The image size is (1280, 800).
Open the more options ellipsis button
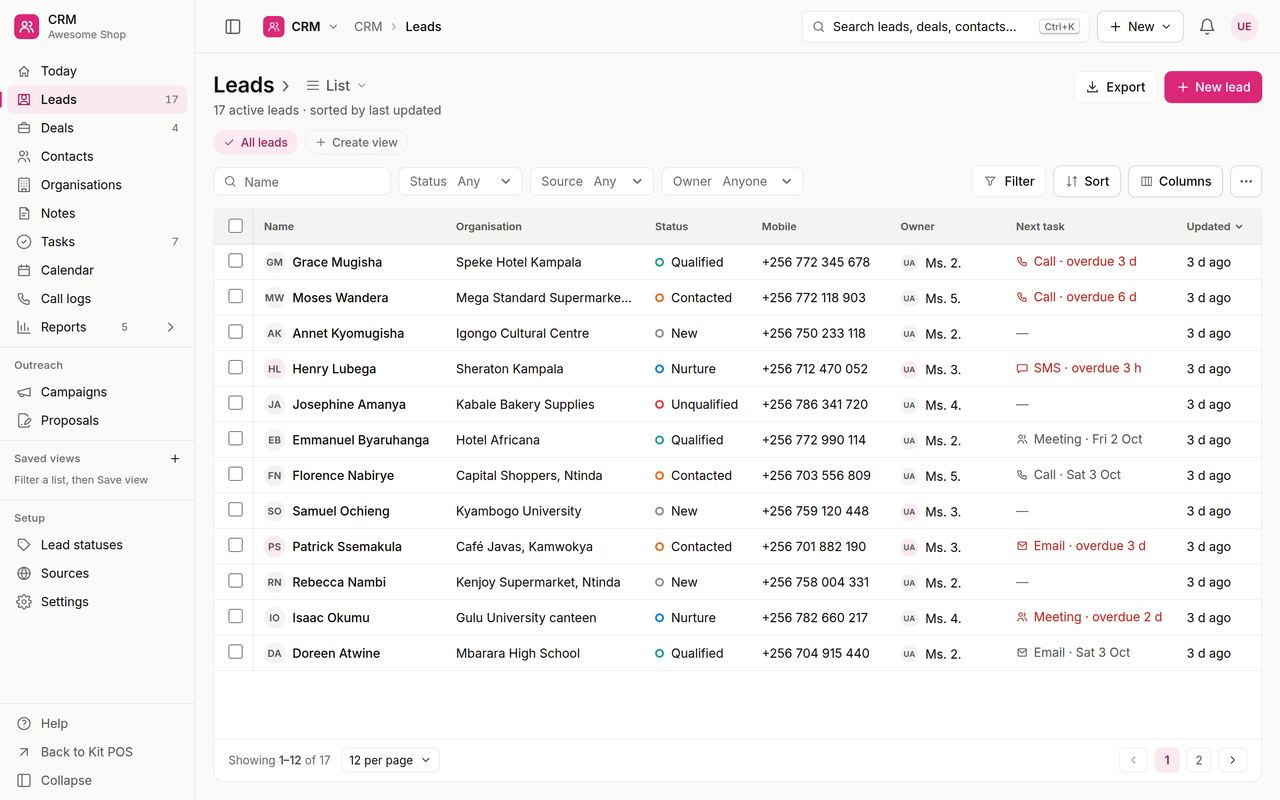tap(1246, 181)
